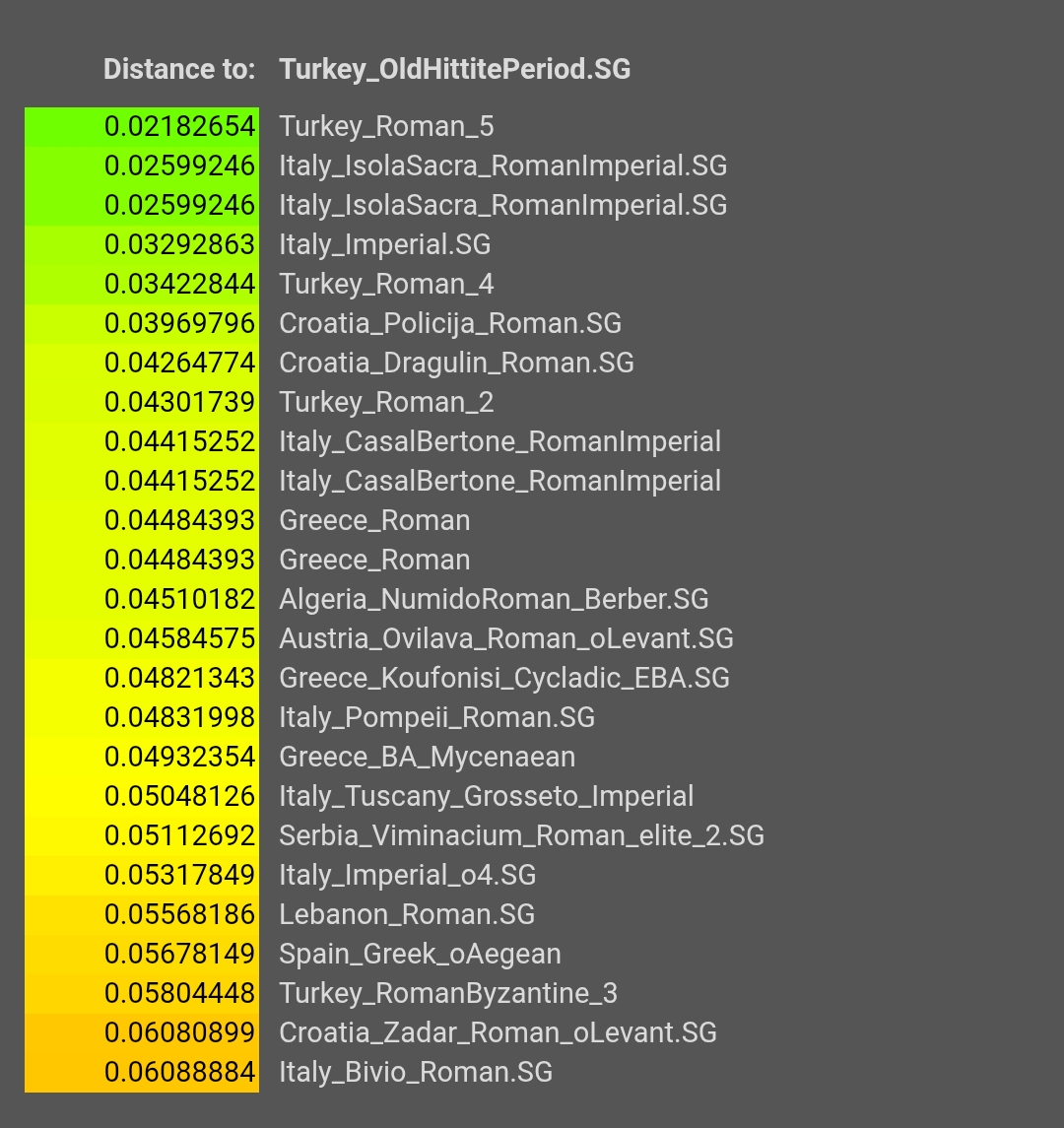Click the distance value 0.06088884
1064x1128 pixels.
tap(180, 1073)
